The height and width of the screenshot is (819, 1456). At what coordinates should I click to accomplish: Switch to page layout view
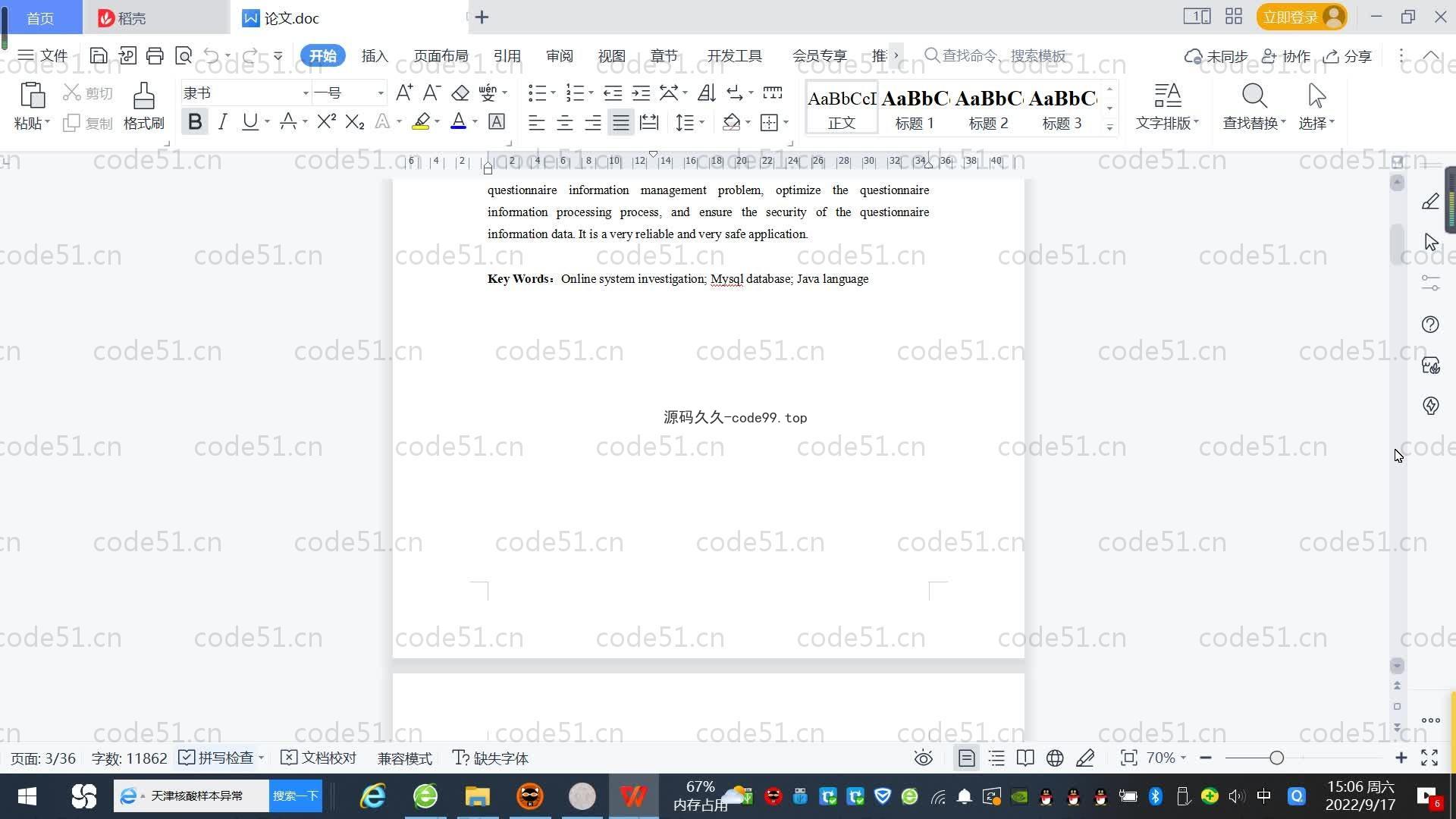(x=966, y=758)
